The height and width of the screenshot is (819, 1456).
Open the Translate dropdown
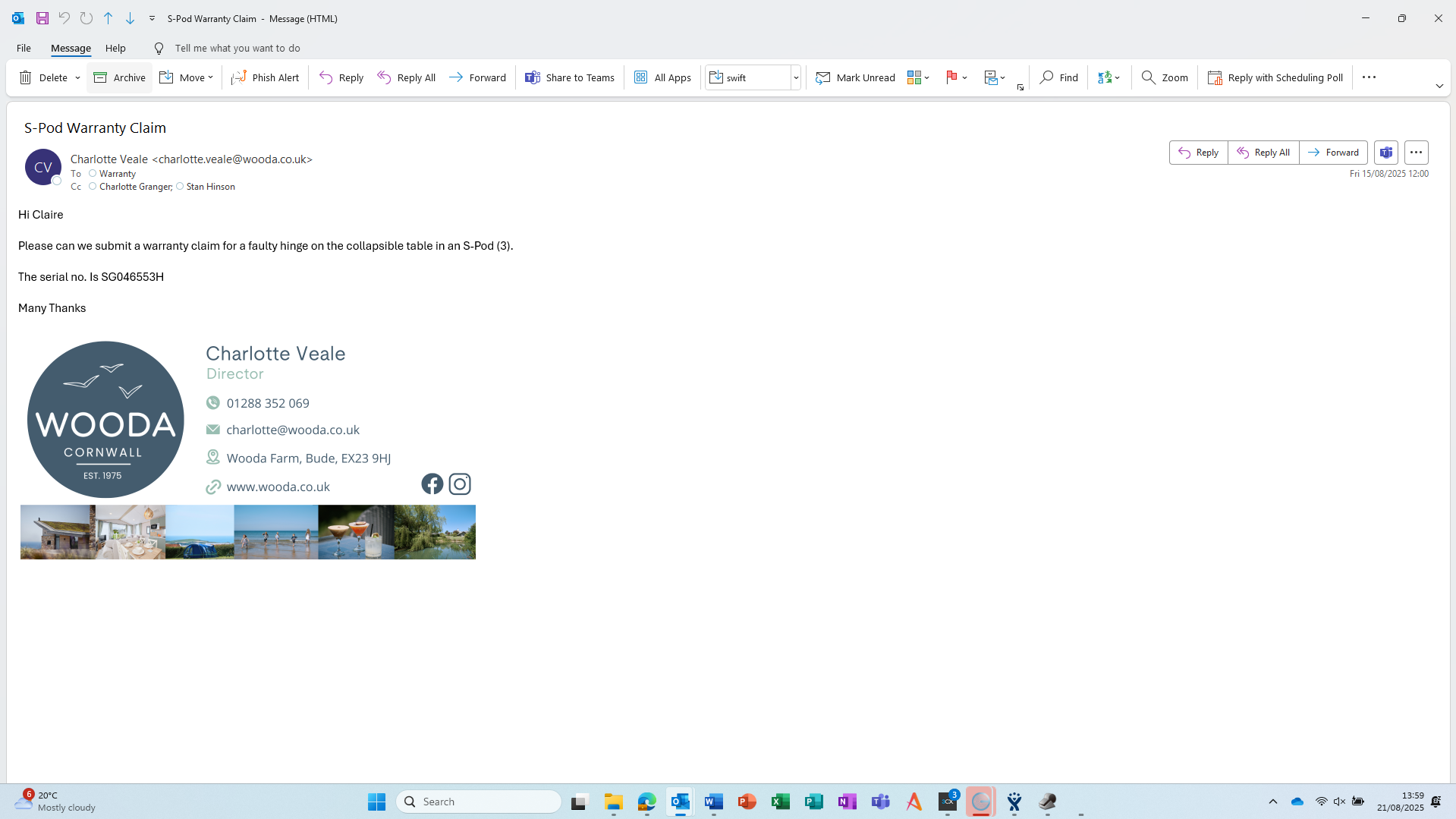[1109, 77]
